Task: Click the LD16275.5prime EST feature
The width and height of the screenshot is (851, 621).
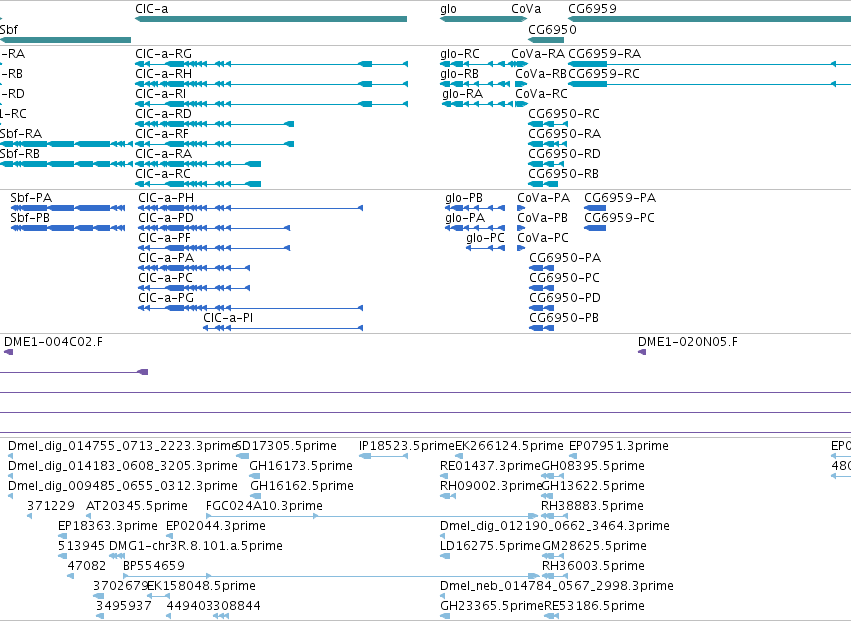Action: [445, 556]
